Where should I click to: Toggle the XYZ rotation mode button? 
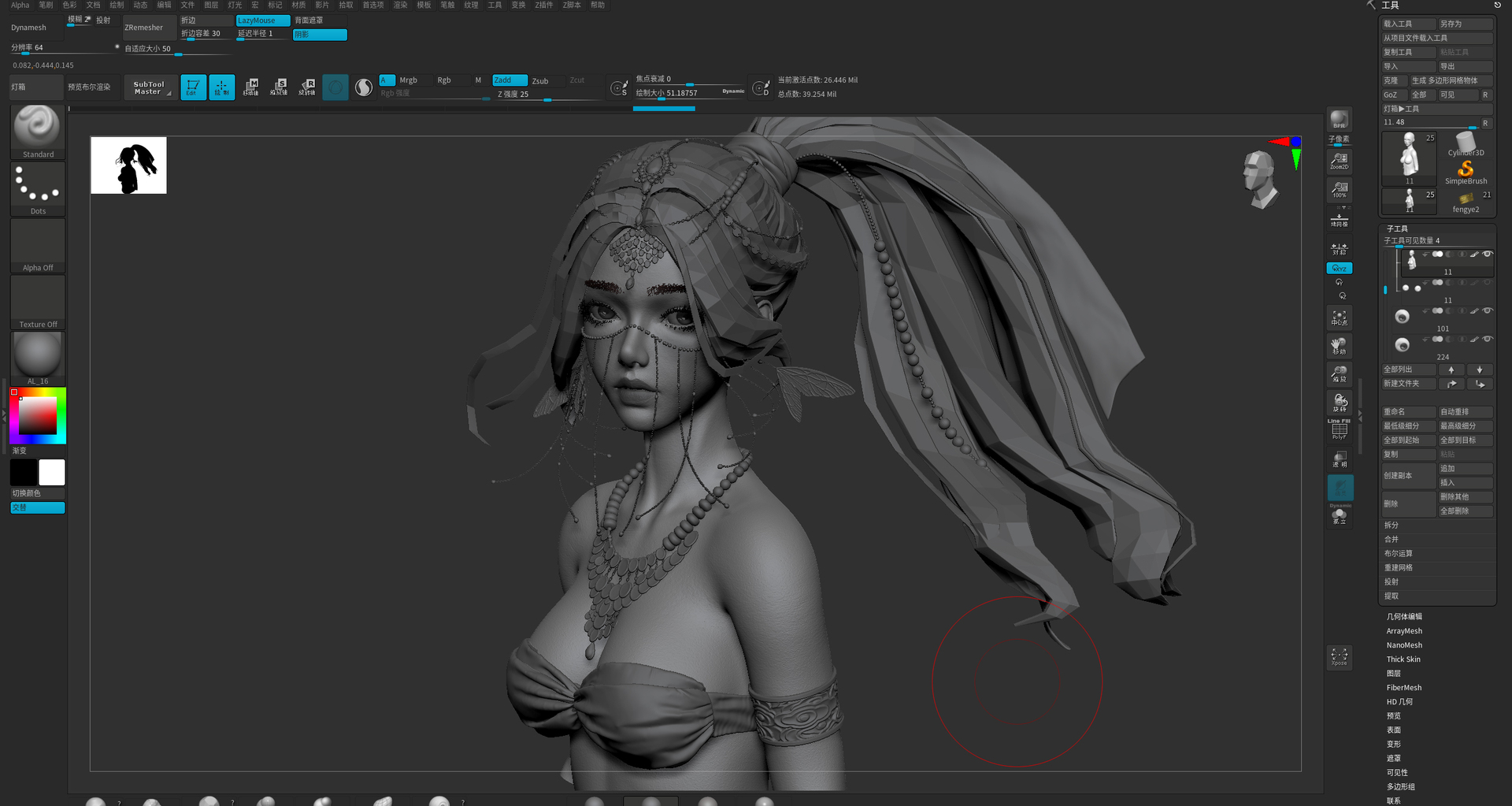click(x=1340, y=268)
